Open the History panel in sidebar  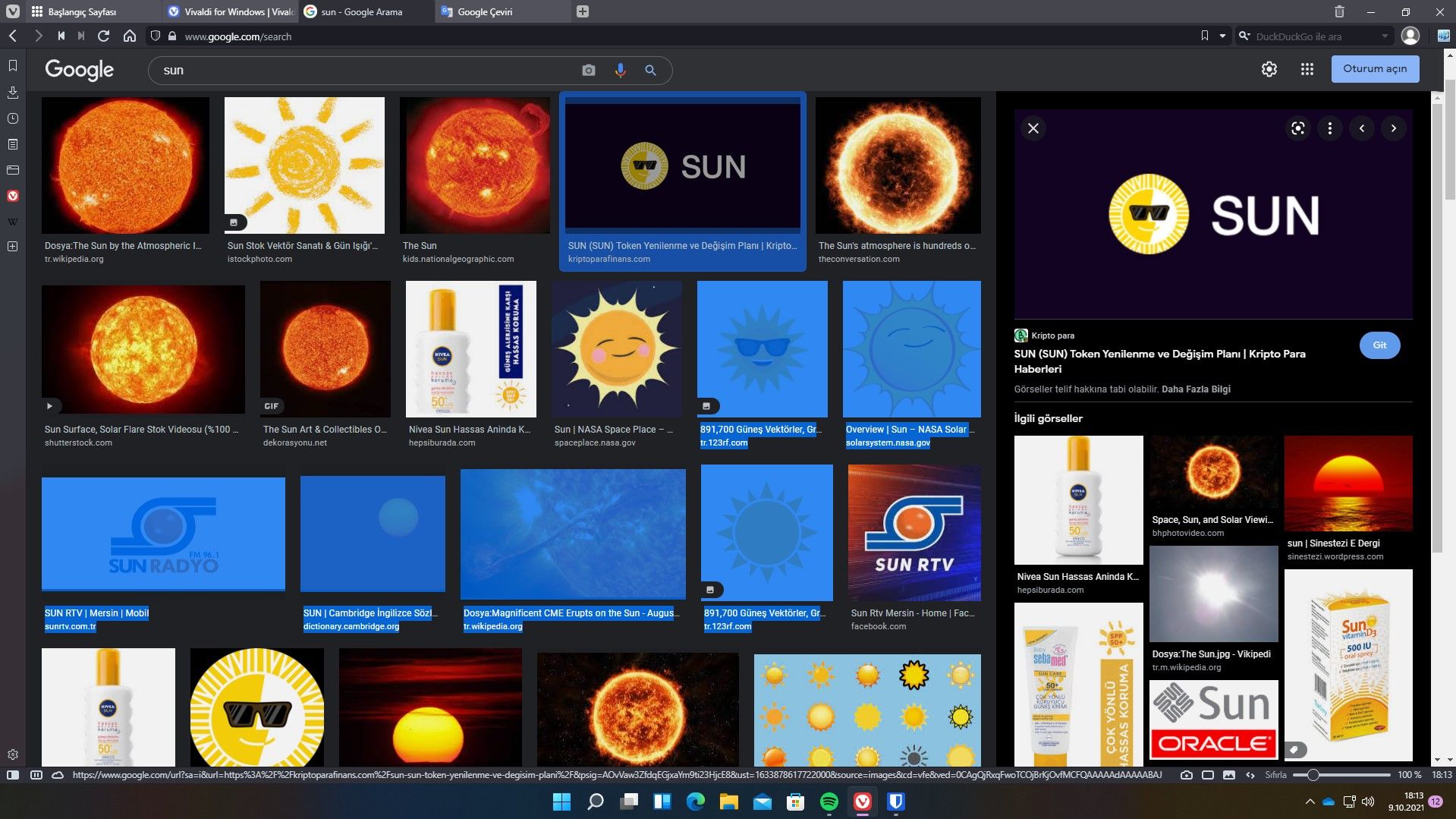point(13,118)
